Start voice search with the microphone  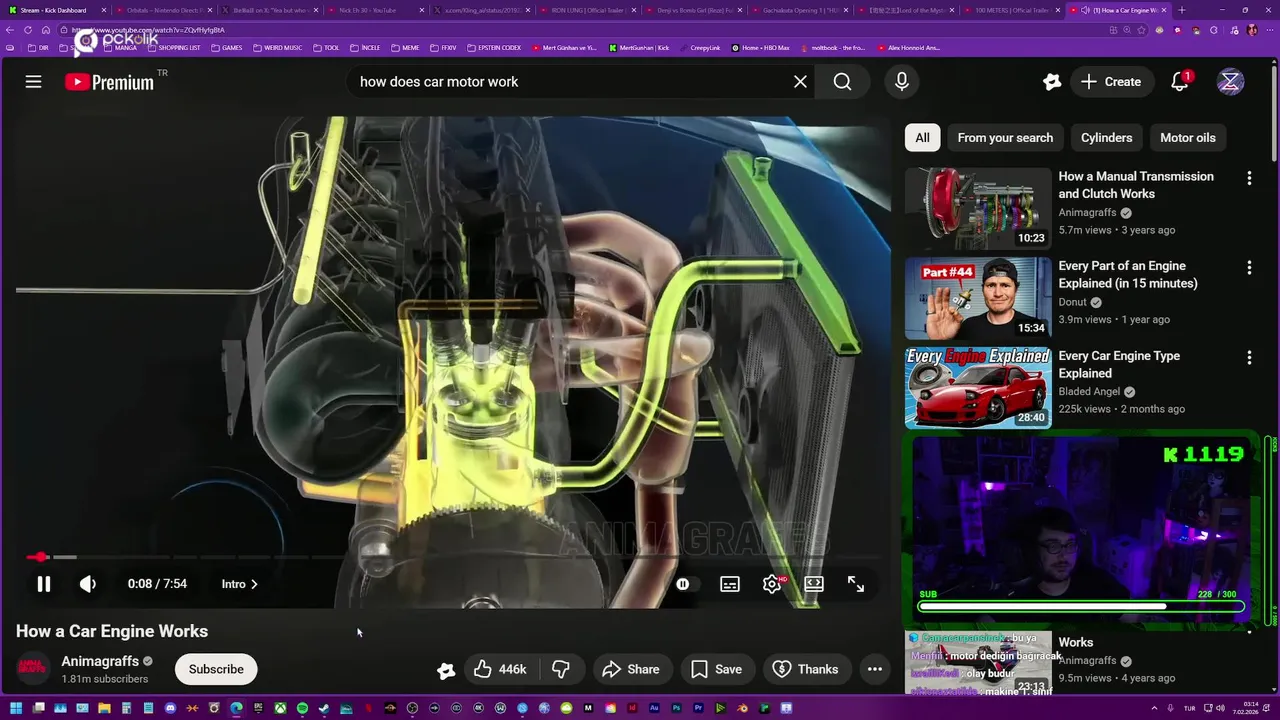coord(902,82)
